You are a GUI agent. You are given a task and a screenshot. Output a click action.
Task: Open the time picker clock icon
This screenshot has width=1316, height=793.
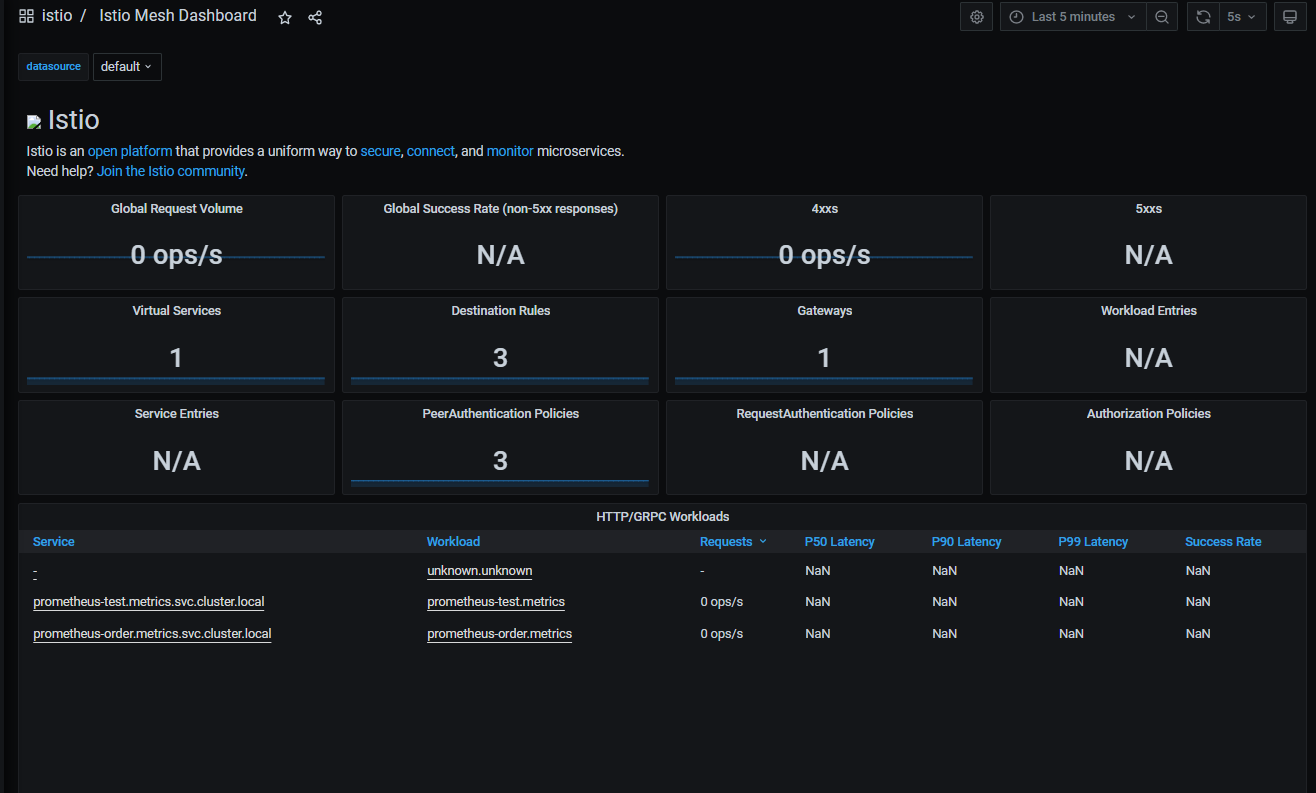click(x=1016, y=16)
